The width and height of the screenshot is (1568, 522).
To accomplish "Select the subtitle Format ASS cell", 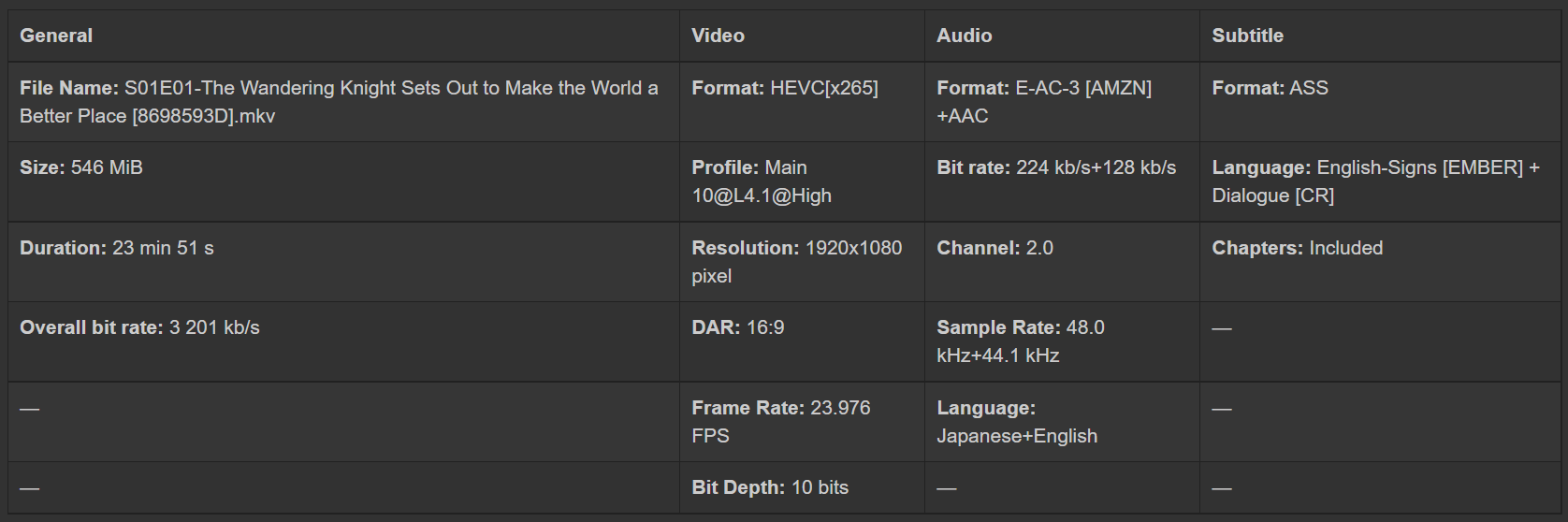I will (1270, 88).
